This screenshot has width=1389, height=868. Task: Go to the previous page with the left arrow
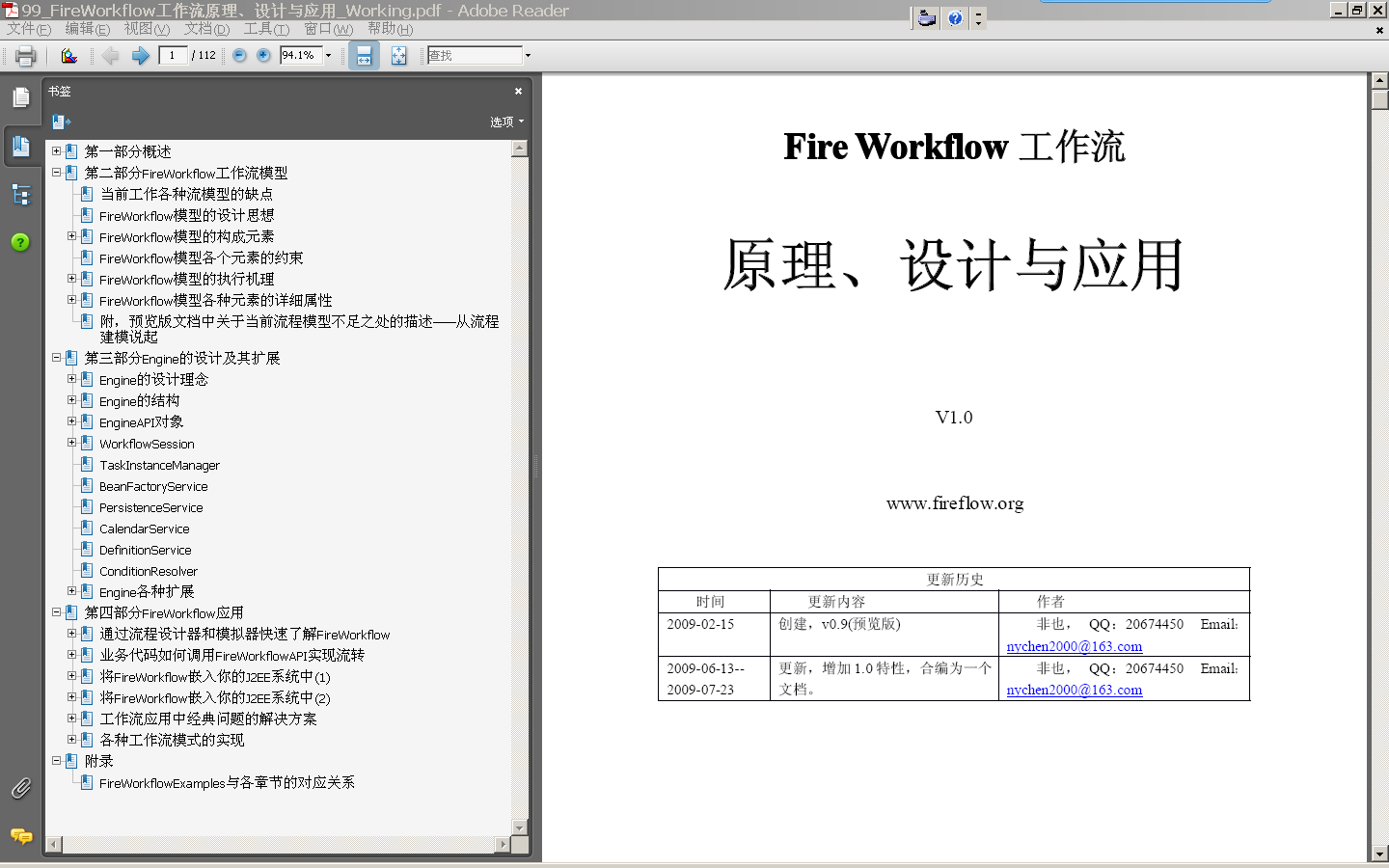(111, 56)
